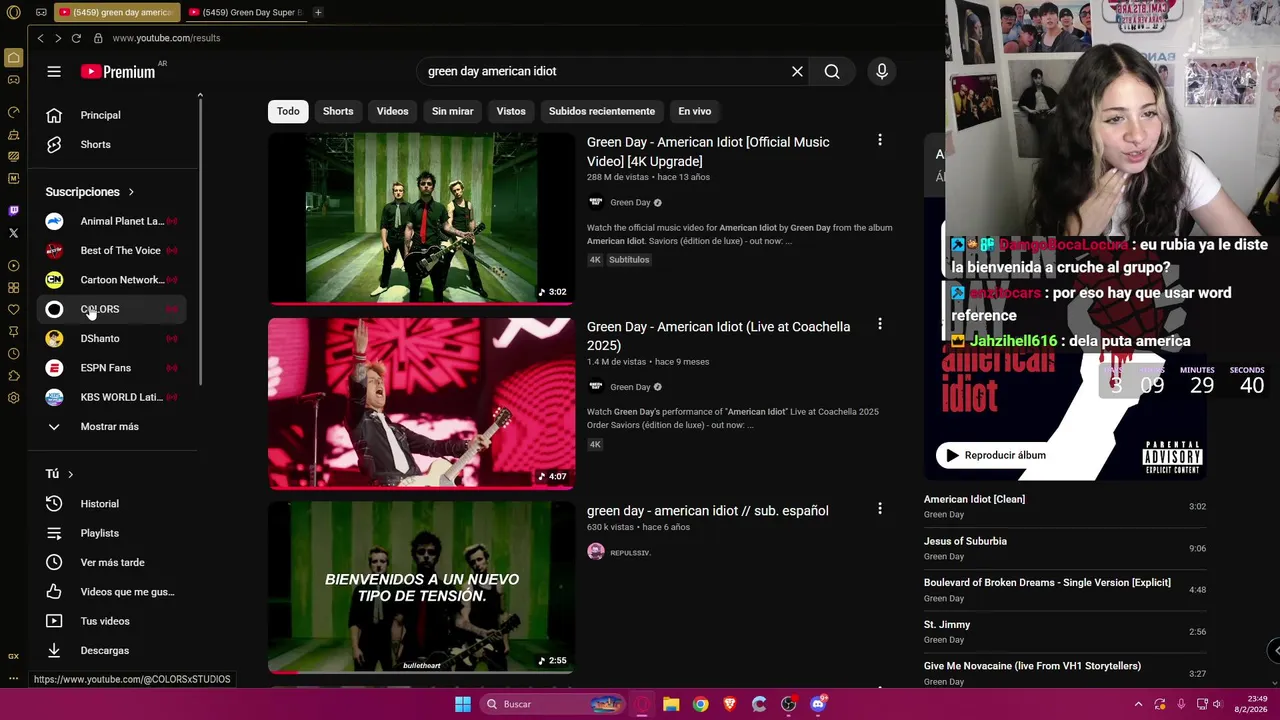Open Cartoon Network subscription channel
Image resolution: width=1280 pixels, height=720 pixels.
(112, 280)
